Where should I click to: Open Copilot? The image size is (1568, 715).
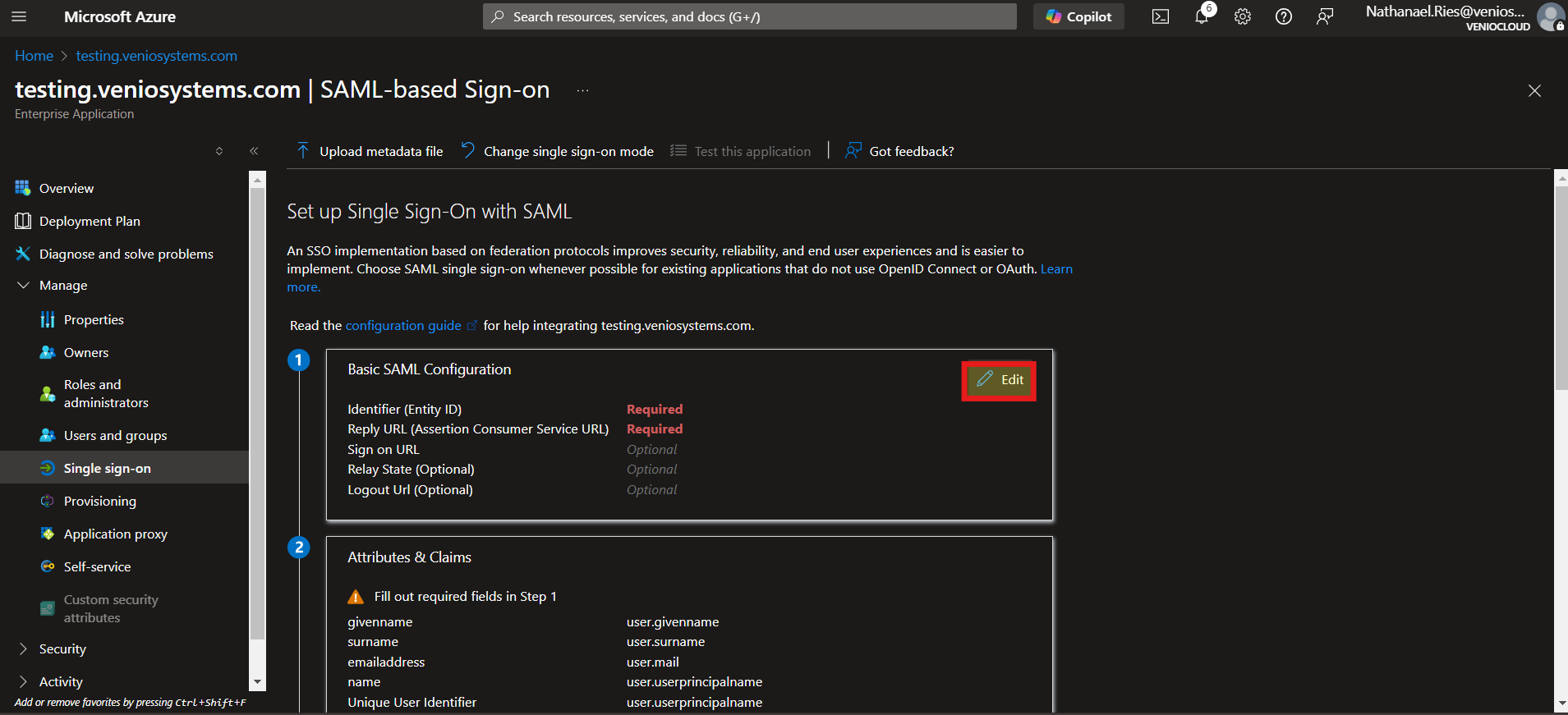(x=1078, y=16)
